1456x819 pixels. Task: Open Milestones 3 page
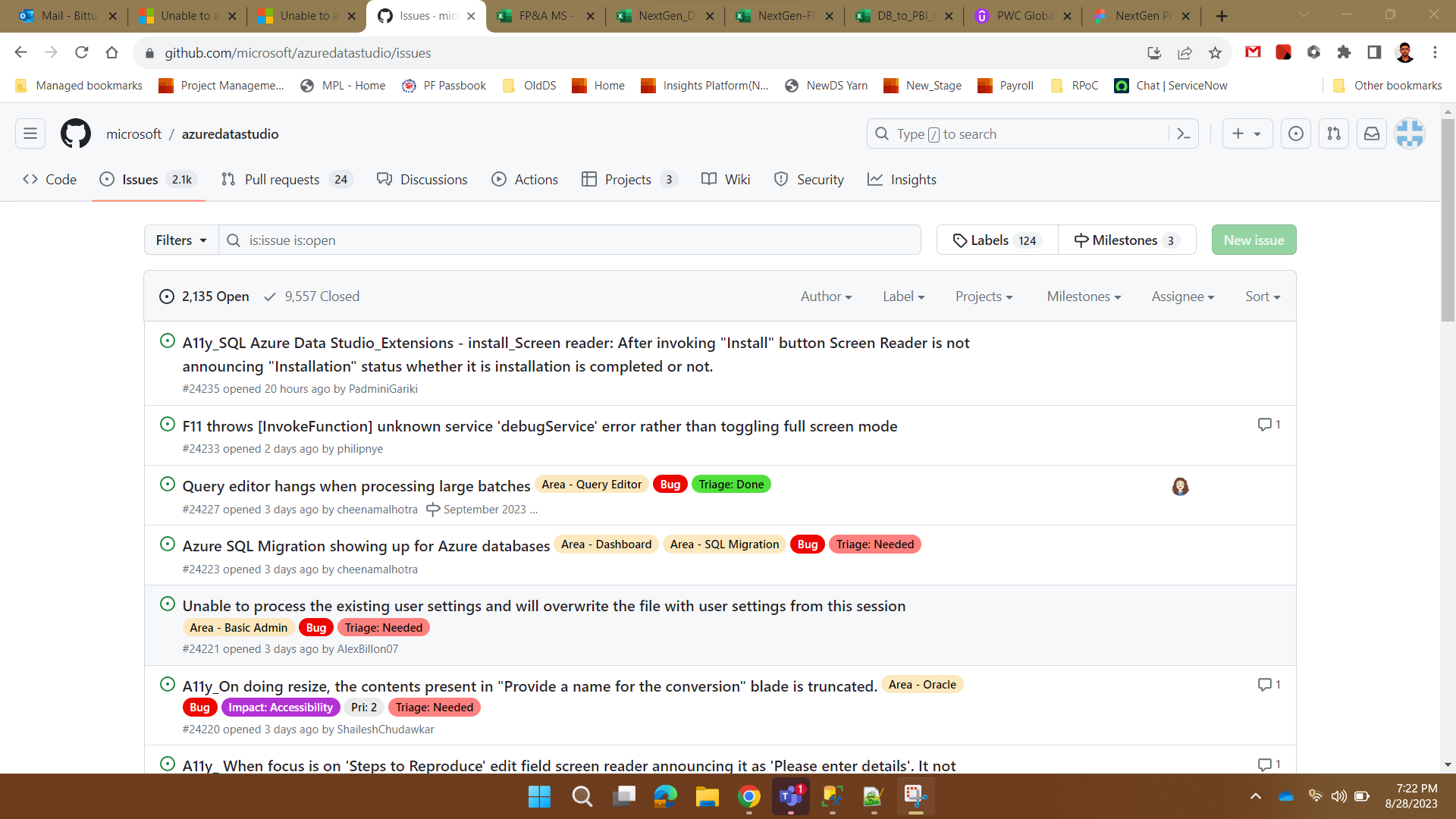tap(1127, 240)
